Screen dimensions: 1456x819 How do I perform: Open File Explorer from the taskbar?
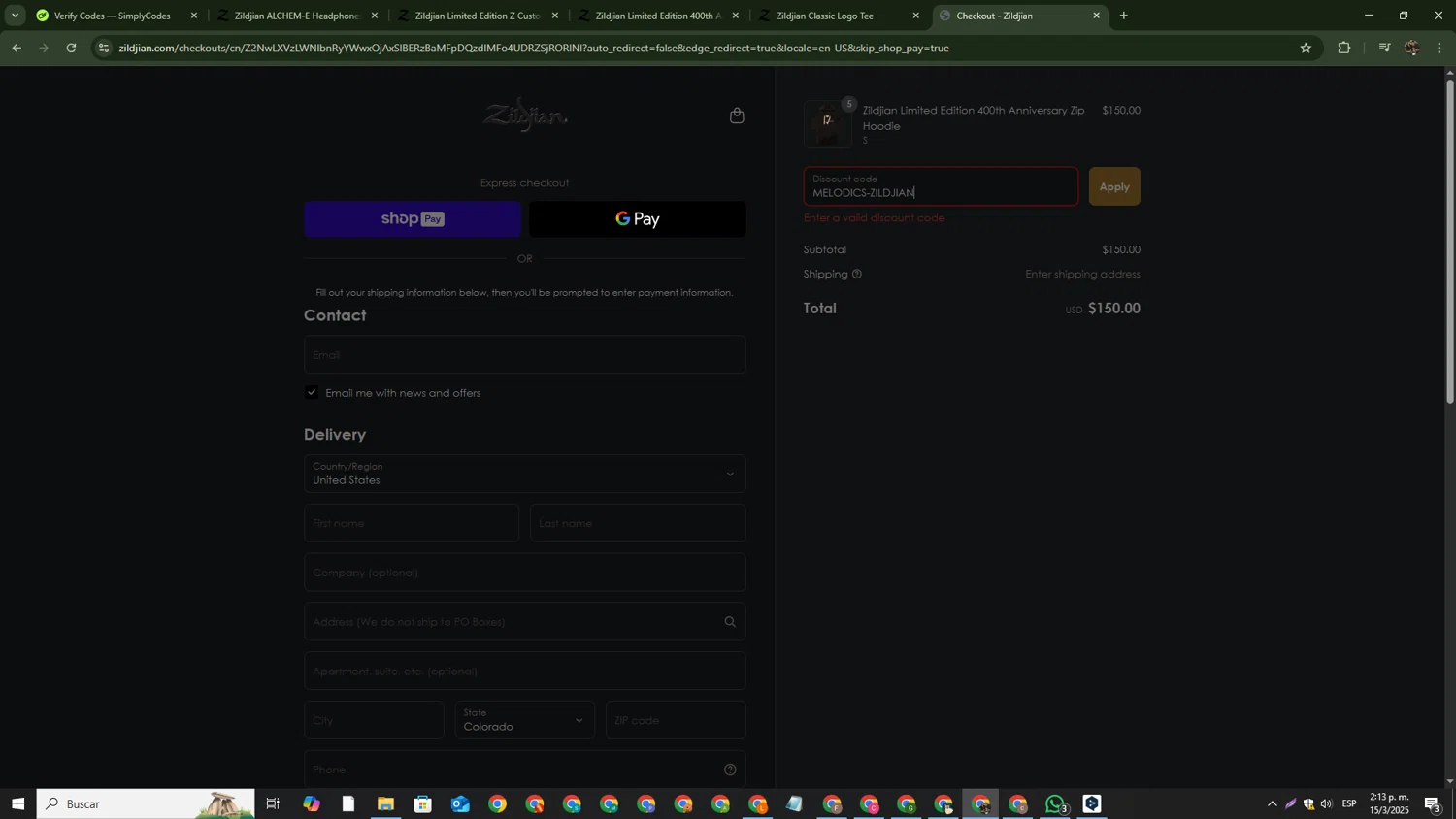point(385,803)
